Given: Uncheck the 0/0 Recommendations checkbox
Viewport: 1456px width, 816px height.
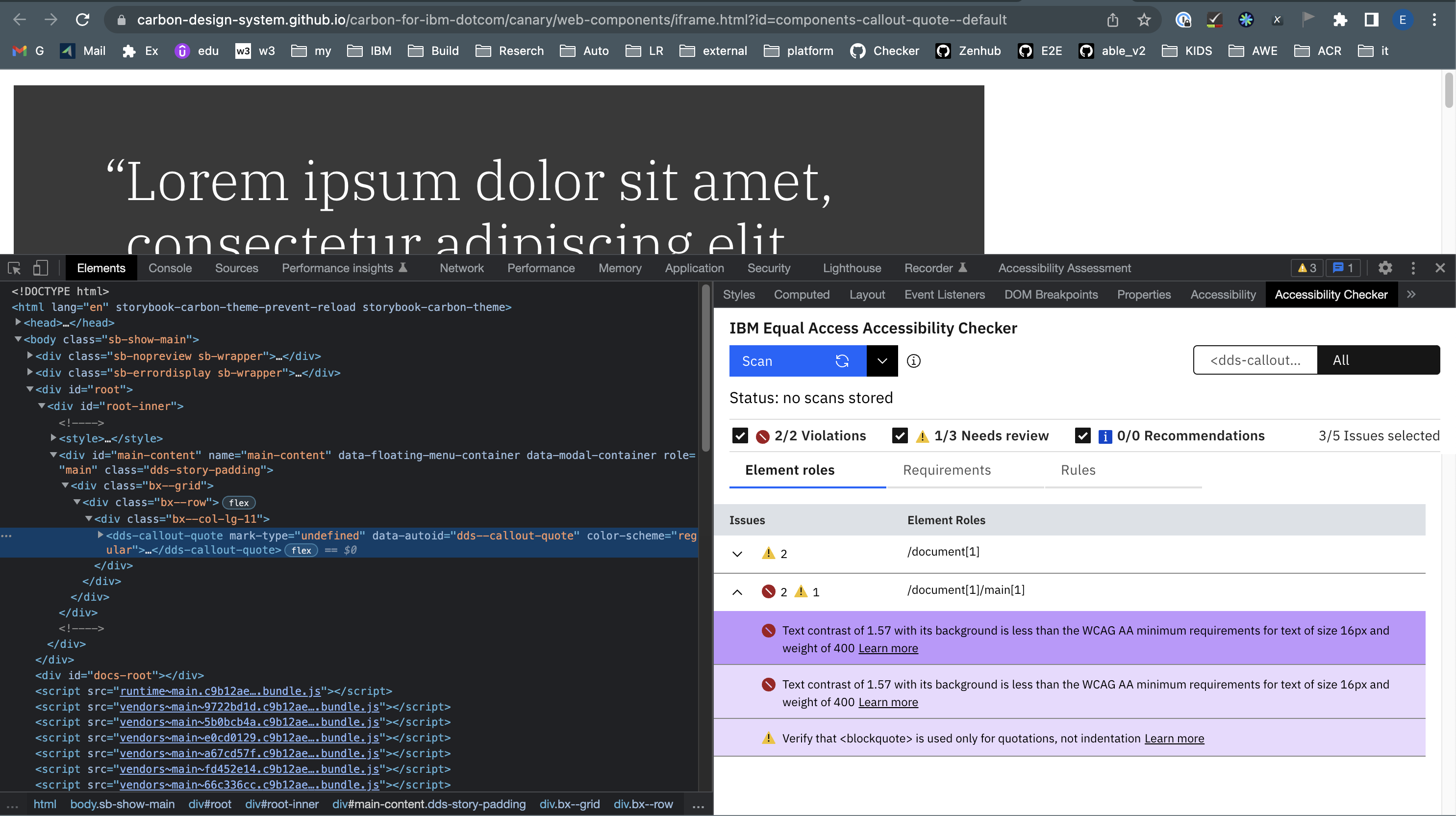Looking at the screenshot, I should (1083, 435).
